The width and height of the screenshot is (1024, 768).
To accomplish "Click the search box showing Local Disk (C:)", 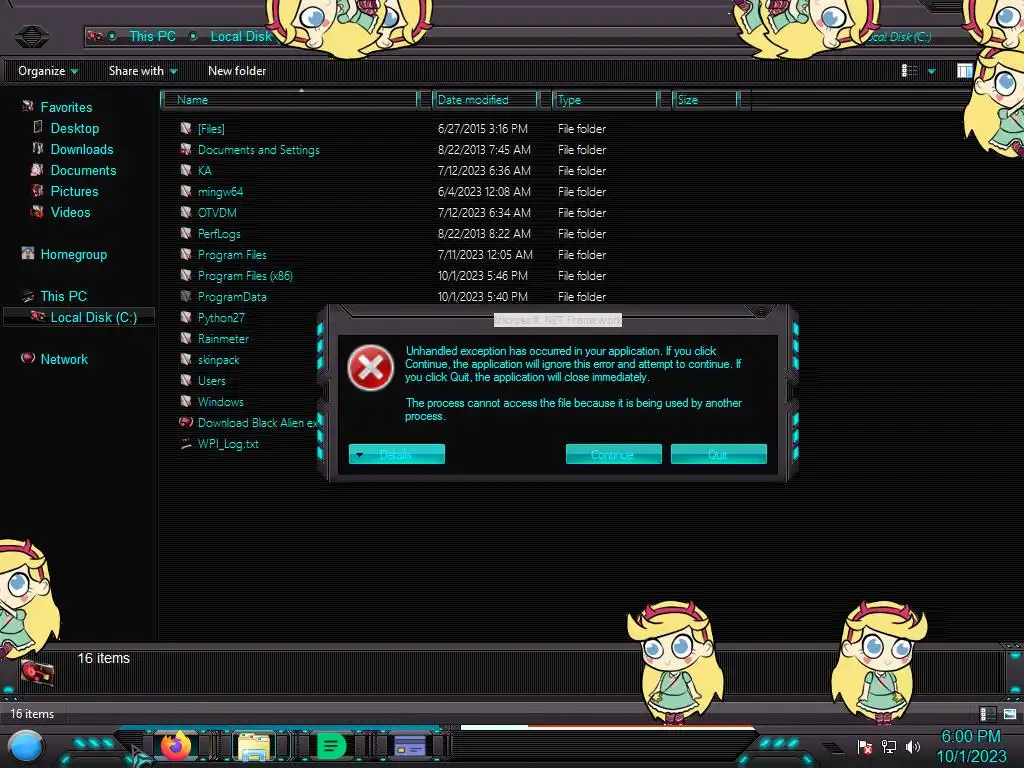I will pos(899,36).
